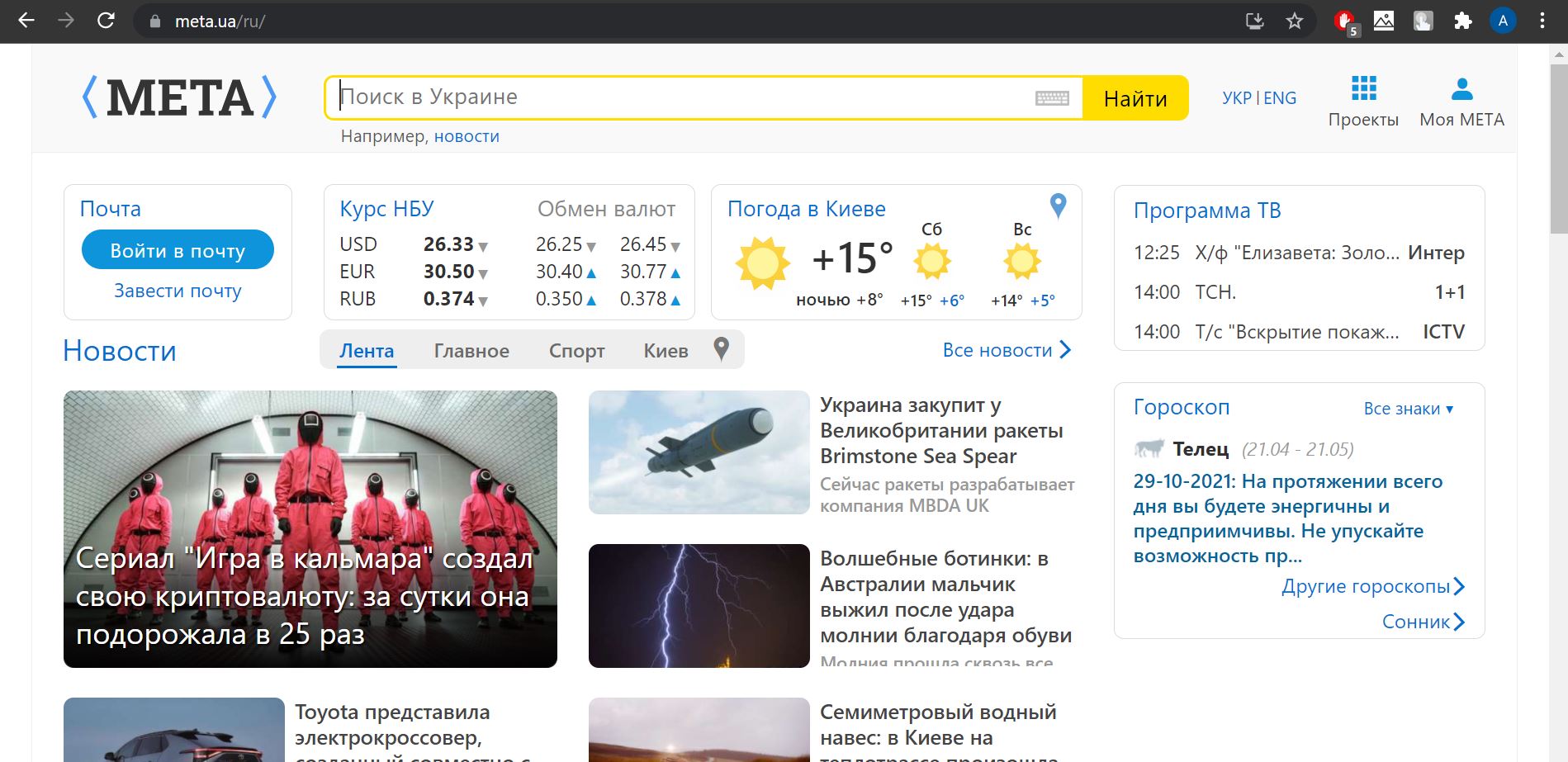This screenshot has height=762, width=1568.
Task: Click the Телец zodiac sign icon
Action: coord(1149,448)
